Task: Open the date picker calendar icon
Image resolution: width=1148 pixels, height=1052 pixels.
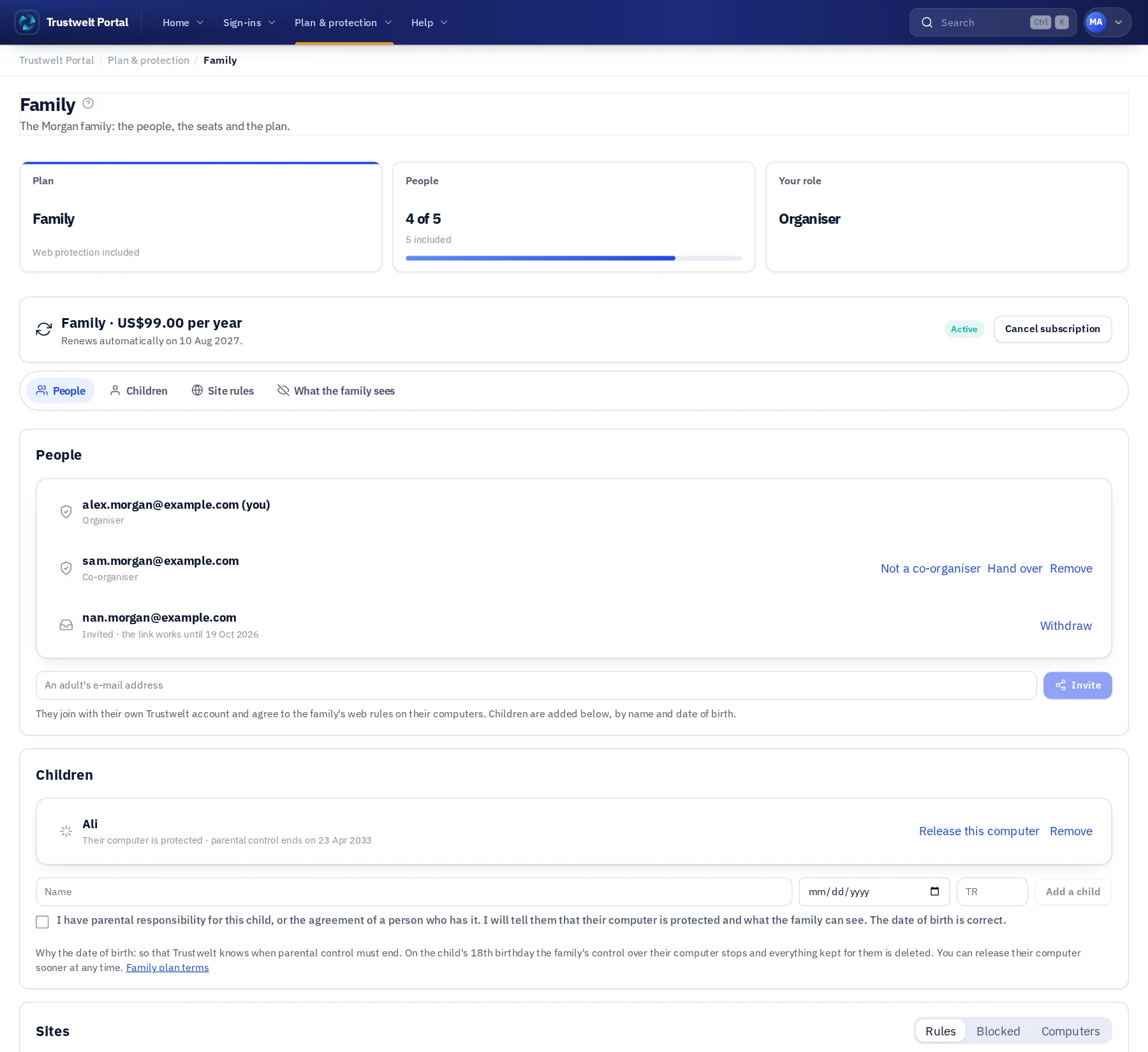Action: 934,891
